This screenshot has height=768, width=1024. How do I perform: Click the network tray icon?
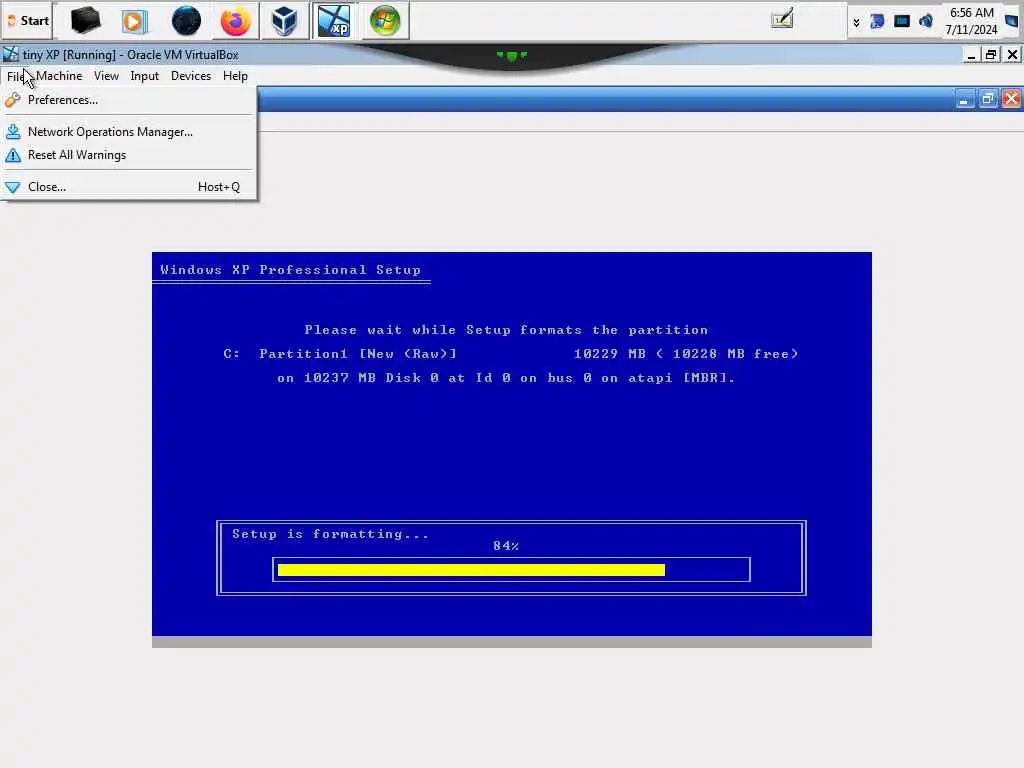(877, 22)
